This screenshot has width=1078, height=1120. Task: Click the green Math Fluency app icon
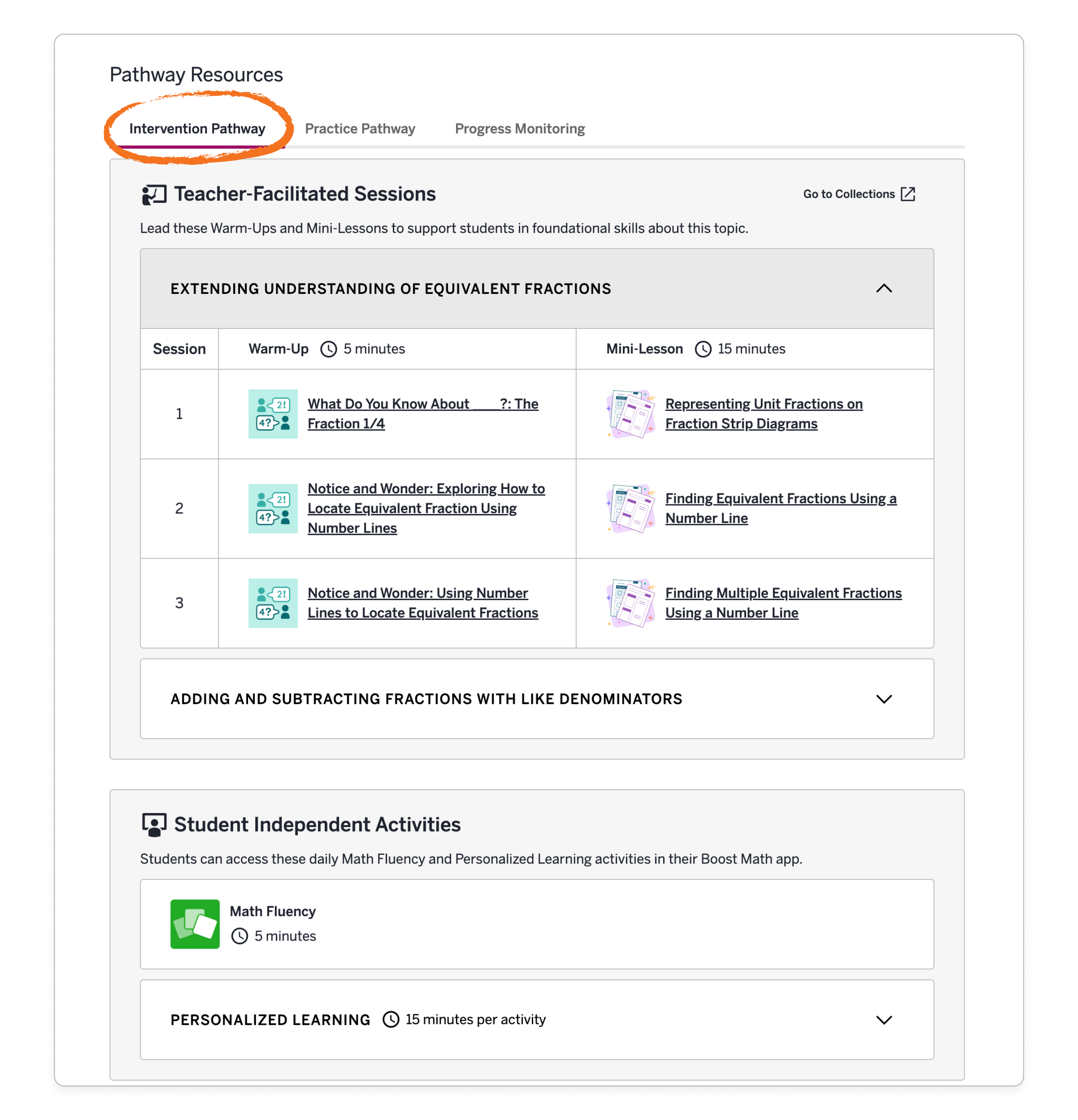[195, 924]
